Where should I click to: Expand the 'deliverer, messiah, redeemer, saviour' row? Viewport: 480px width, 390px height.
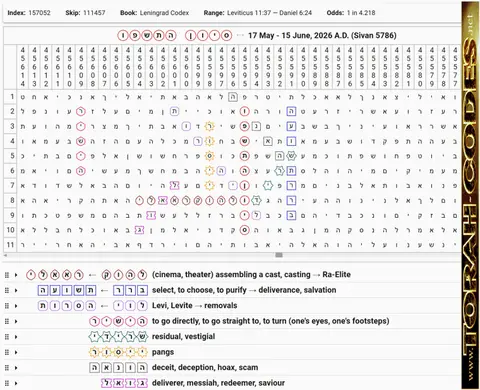click(x=16, y=383)
